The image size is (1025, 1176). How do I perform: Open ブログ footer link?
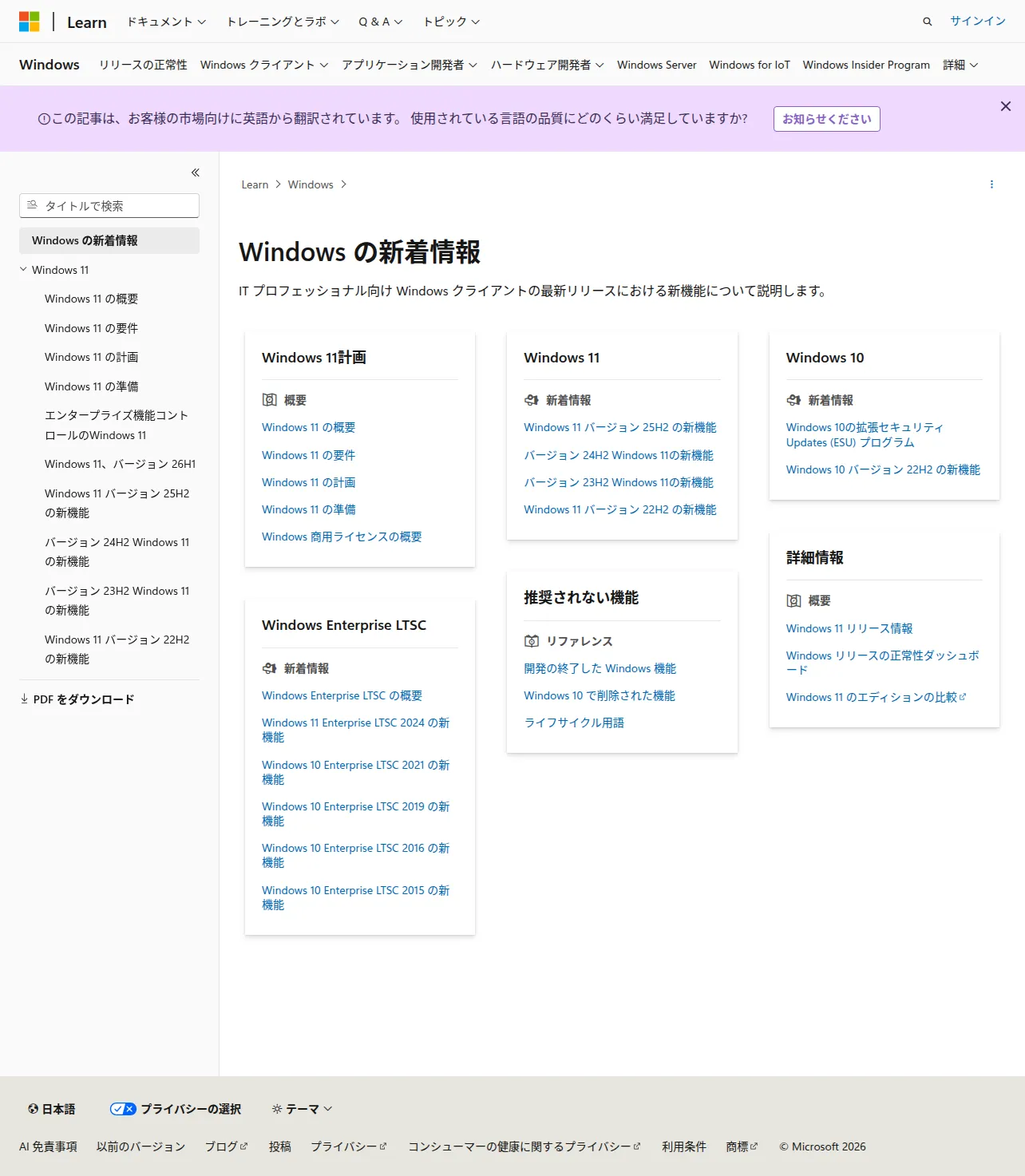[226, 1146]
